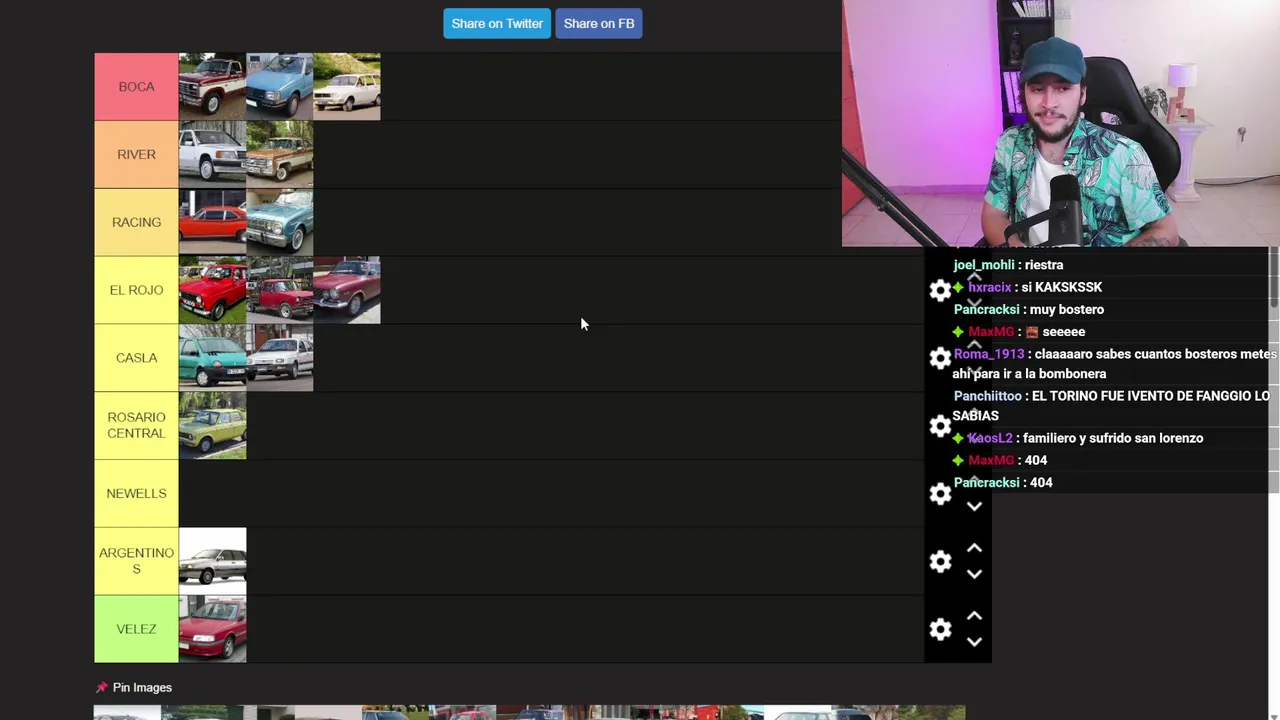Image resolution: width=1280 pixels, height=720 pixels.
Task: Click Share on FB button
Action: click(599, 23)
